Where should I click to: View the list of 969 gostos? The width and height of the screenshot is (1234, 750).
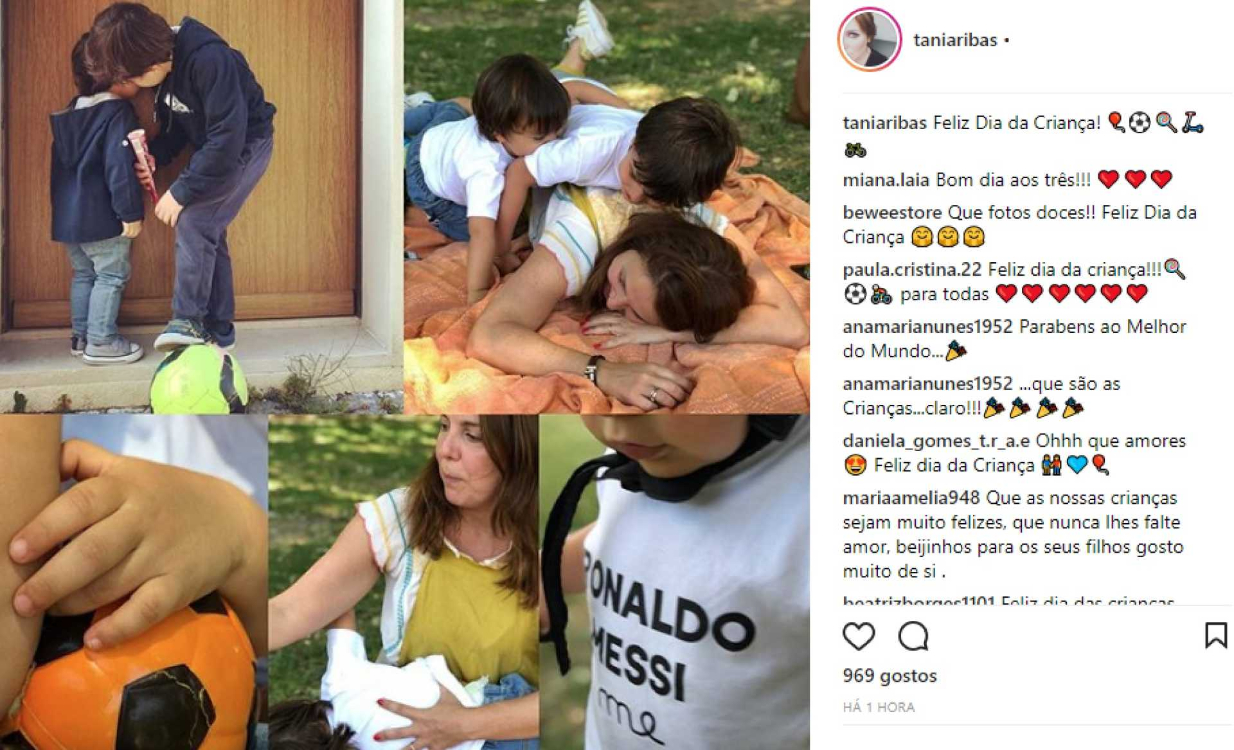(x=889, y=676)
